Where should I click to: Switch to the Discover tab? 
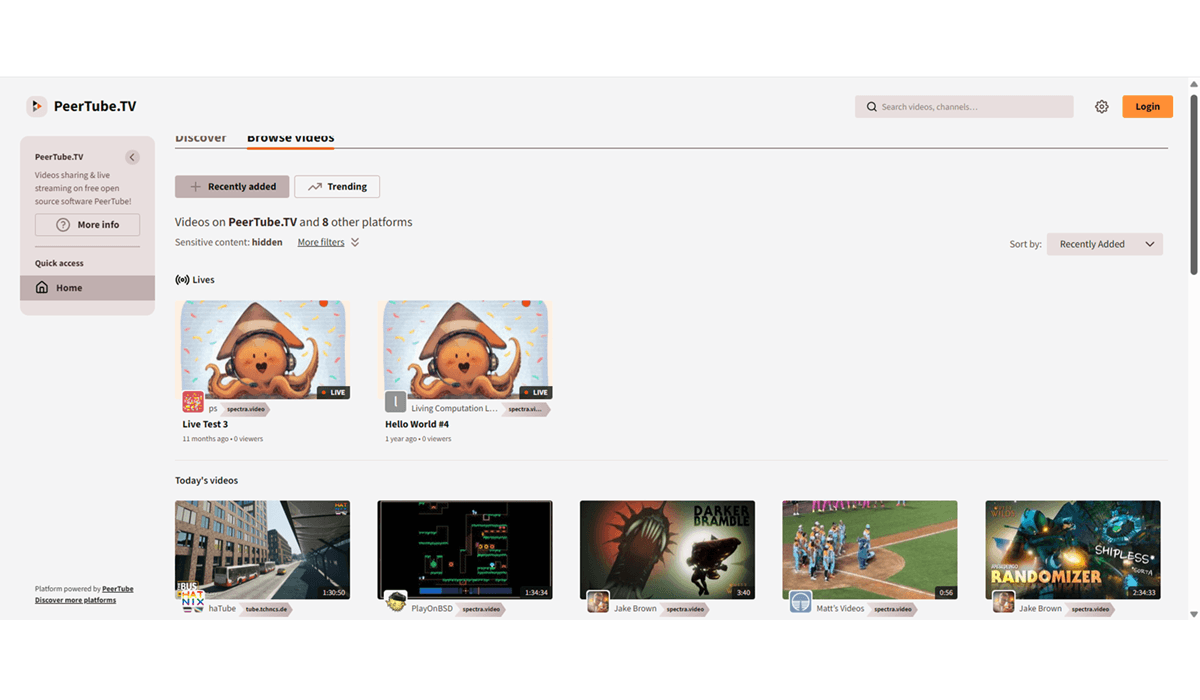[x=201, y=138]
